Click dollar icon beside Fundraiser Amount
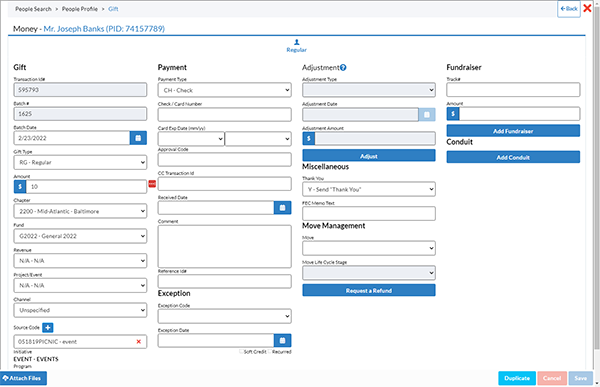Viewport: 600px width, 387px height. click(x=453, y=114)
